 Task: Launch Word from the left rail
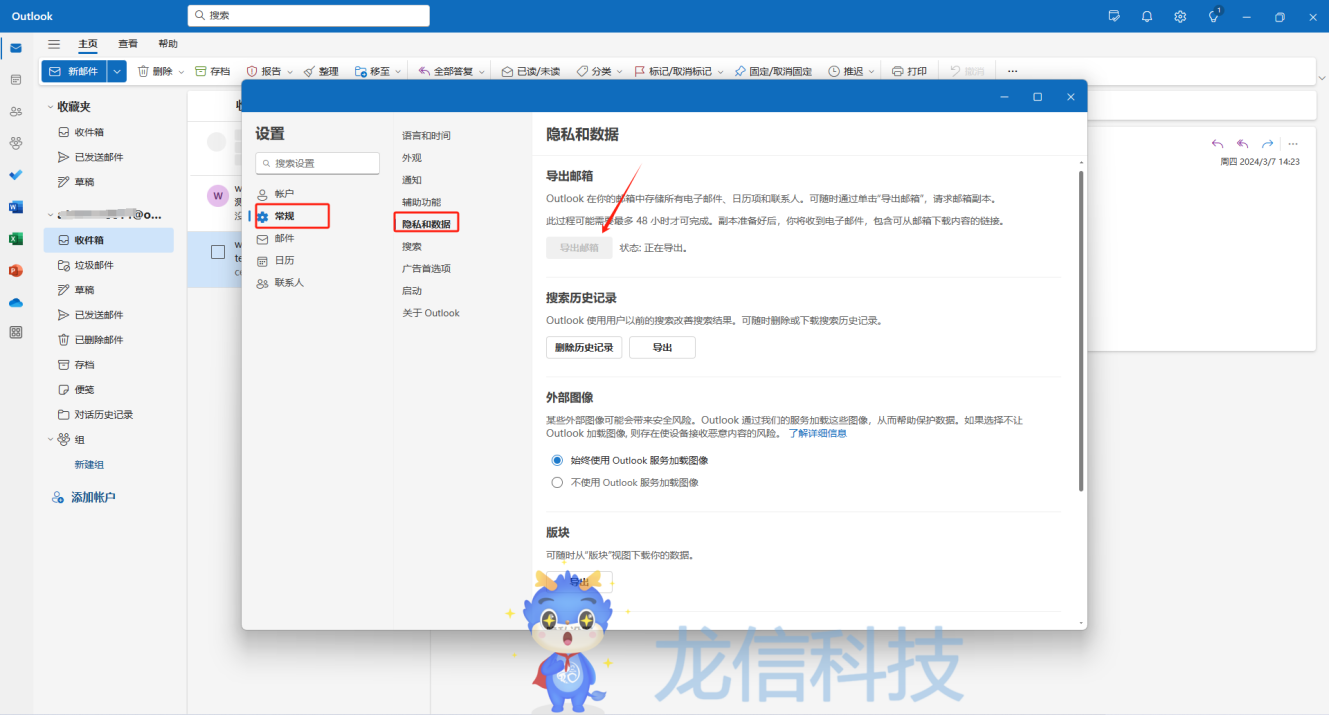point(16,207)
